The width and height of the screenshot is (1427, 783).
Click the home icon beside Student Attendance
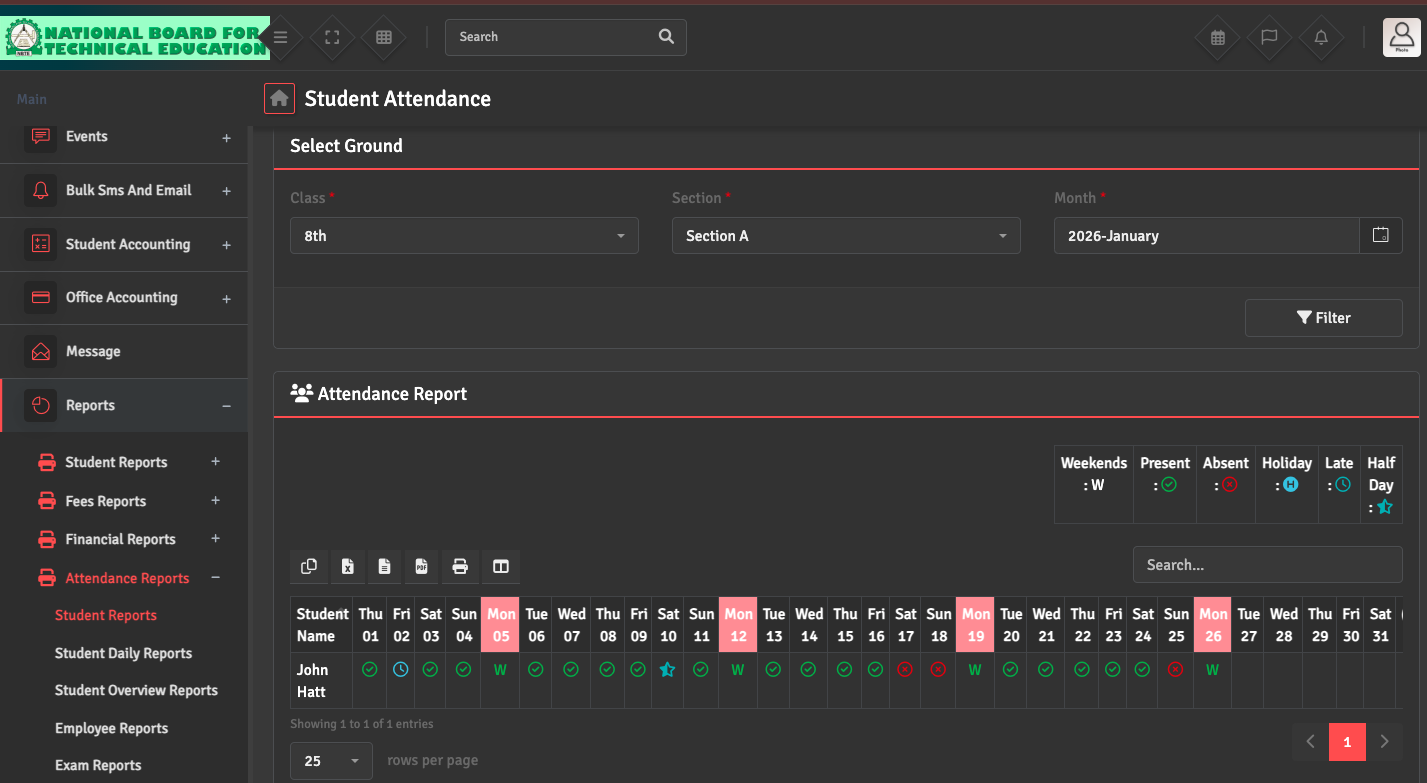[x=279, y=98]
